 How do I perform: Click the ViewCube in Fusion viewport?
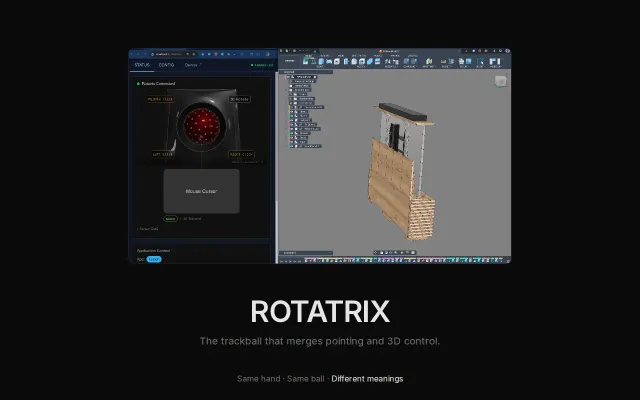[x=500, y=81]
